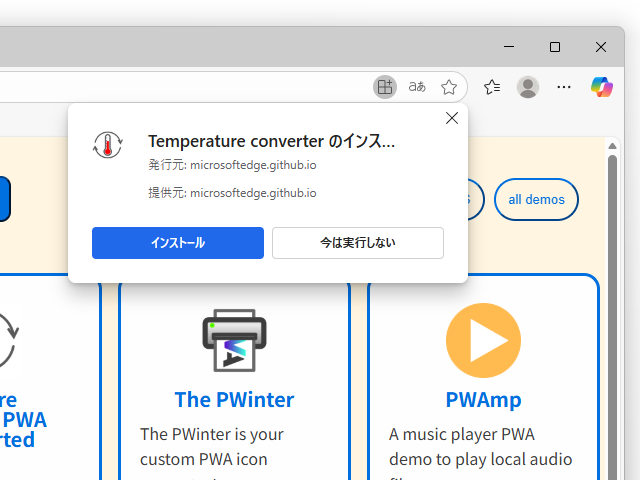
Task: Click the 発行元: microsoftedge.github.io text
Action: (x=232, y=165)
